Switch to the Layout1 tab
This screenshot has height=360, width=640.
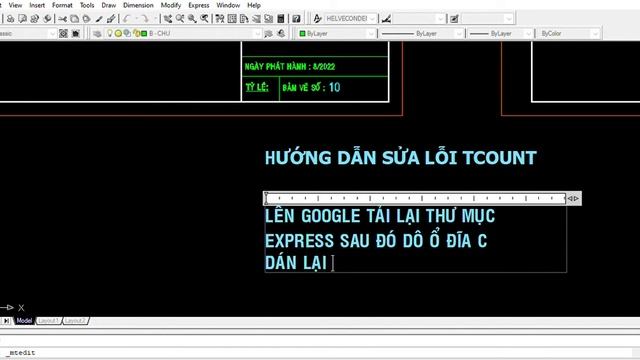tap(49, 321)
